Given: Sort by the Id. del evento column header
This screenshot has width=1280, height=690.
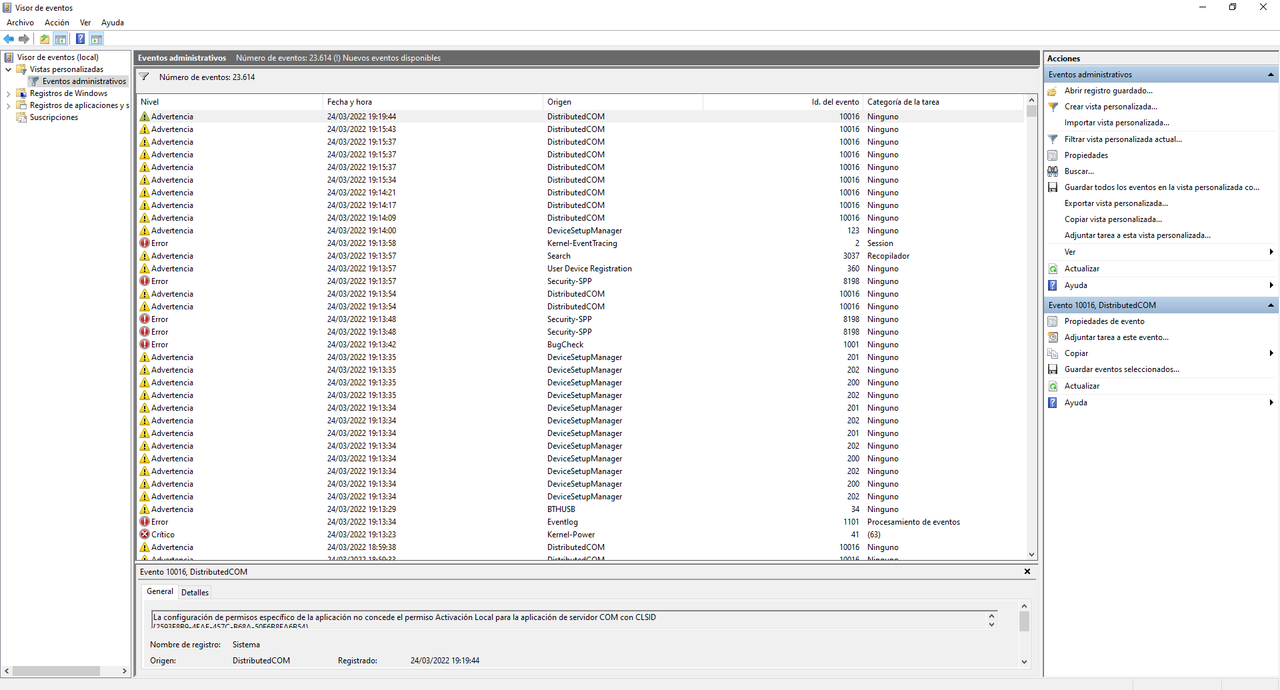Looking at the screenshot, I should [783, 102].
